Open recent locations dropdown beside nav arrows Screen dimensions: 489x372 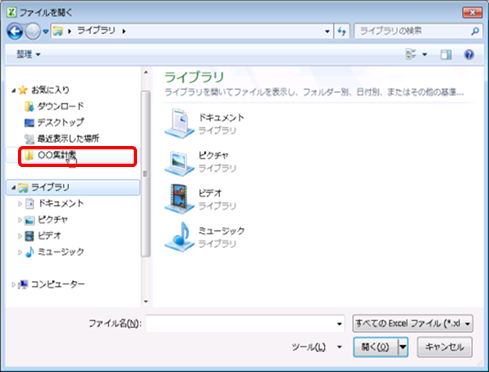46,32
